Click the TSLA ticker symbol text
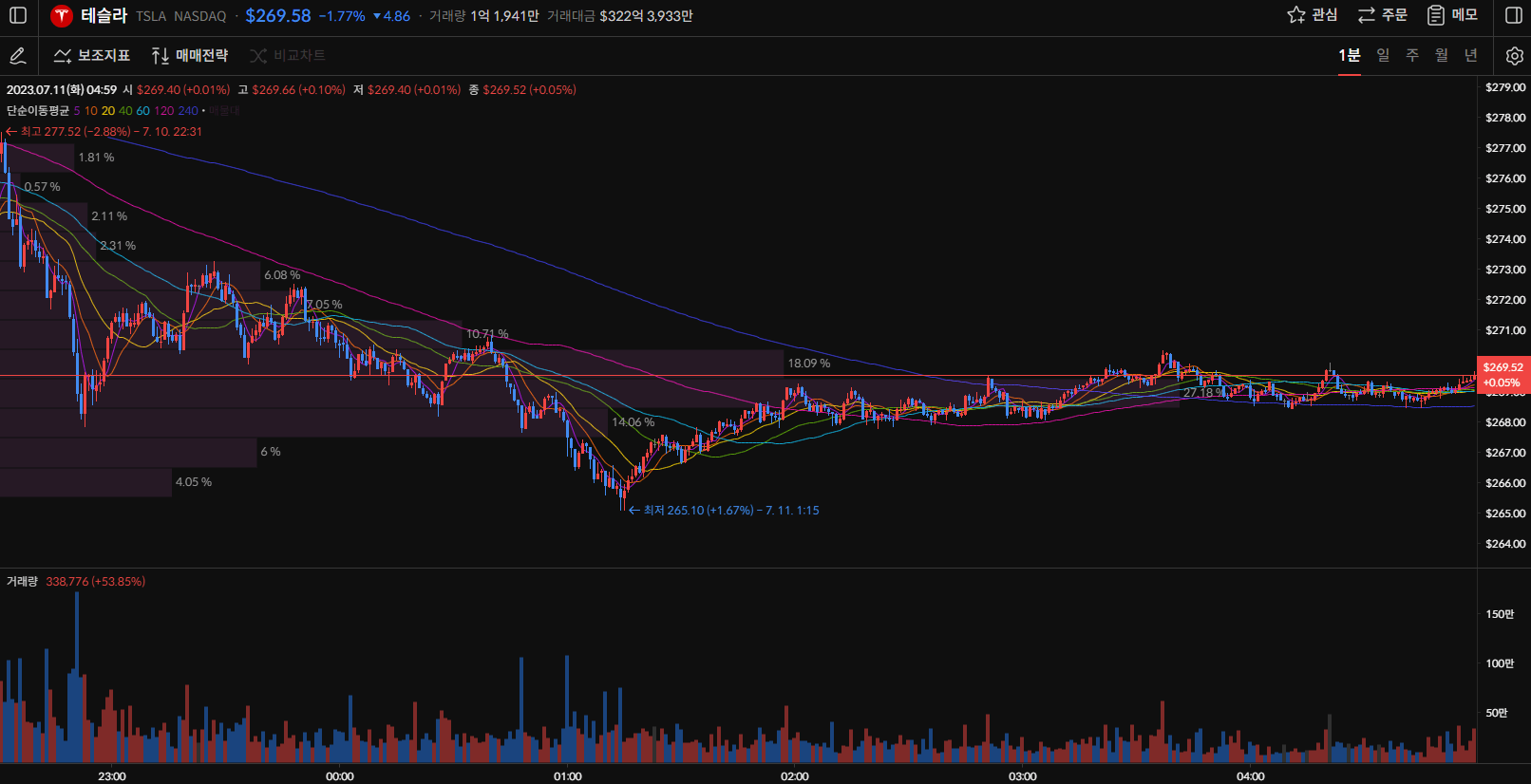This screenshot has height=784, width=1531. point(151,16)
